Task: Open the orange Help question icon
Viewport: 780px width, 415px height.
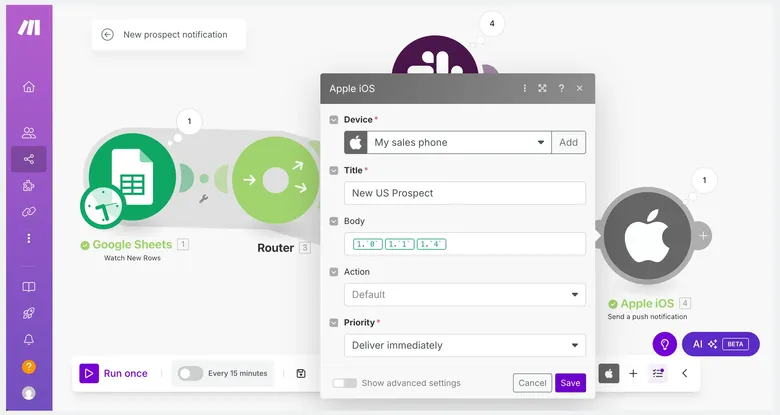Action: pos(29,367)
